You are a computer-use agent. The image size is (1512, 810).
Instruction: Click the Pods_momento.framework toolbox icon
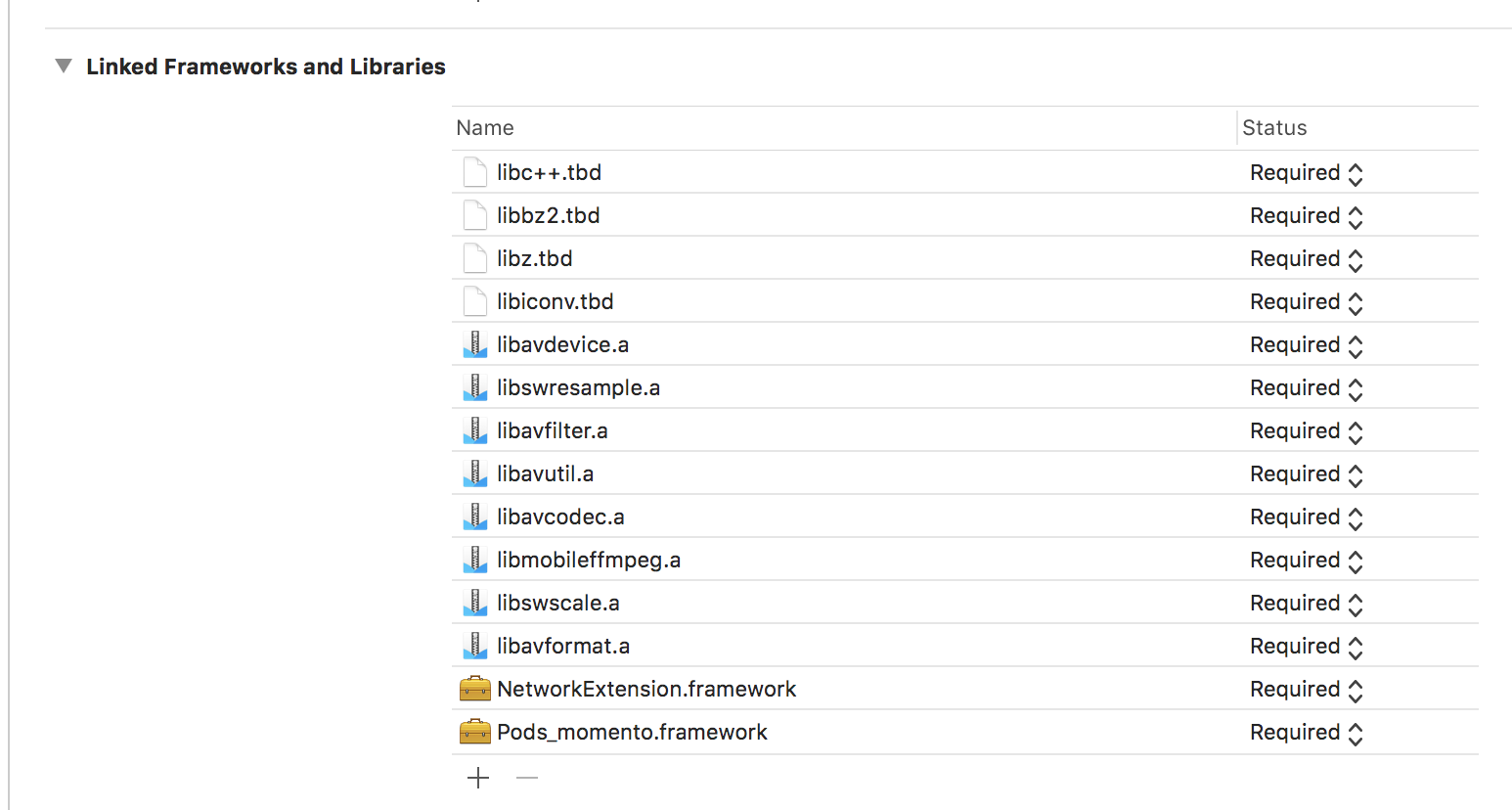tap(475, 732)
